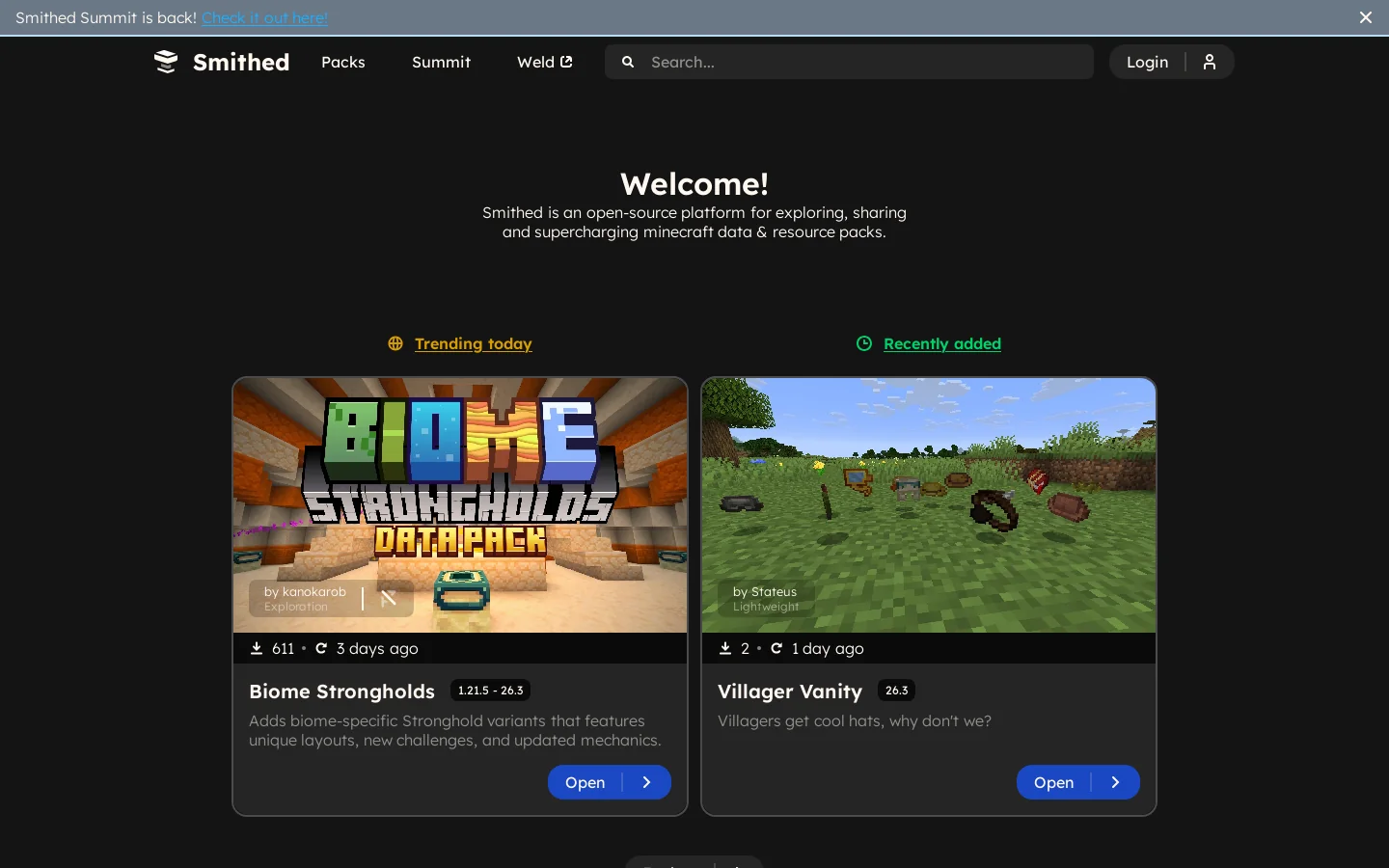Click the Smithed brand name text
The height and width of the screenshot is (868, 1389).
pos(241,62)
